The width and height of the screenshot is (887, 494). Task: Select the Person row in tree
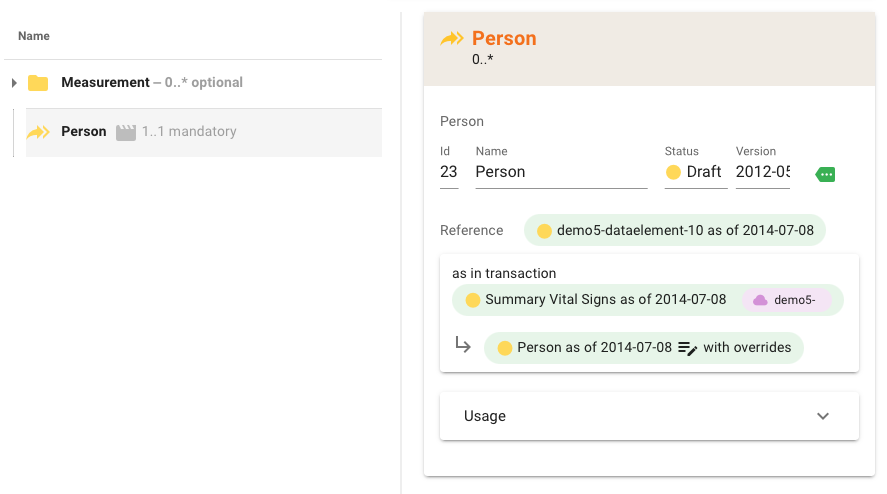point(200,132)
